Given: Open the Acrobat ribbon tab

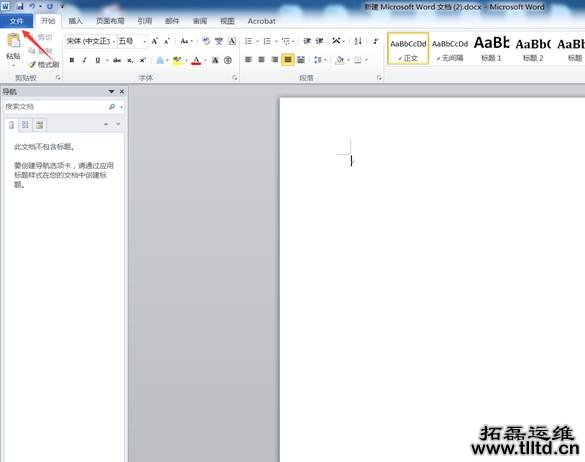Looking at the screenshot, I should pos(262,21).
